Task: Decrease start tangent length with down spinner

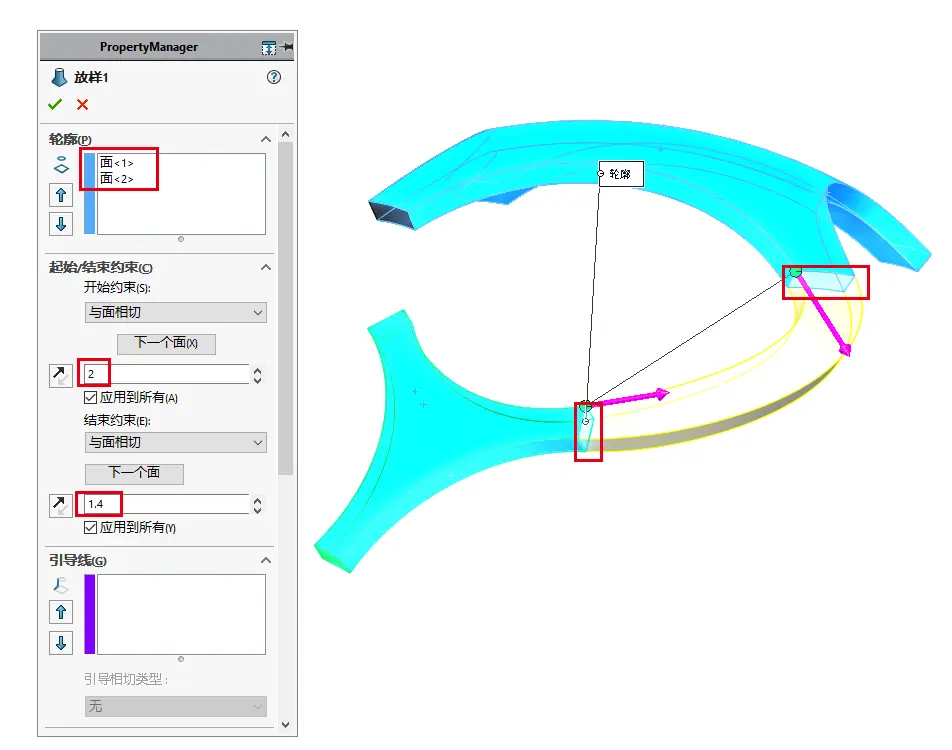Action: 257,380
